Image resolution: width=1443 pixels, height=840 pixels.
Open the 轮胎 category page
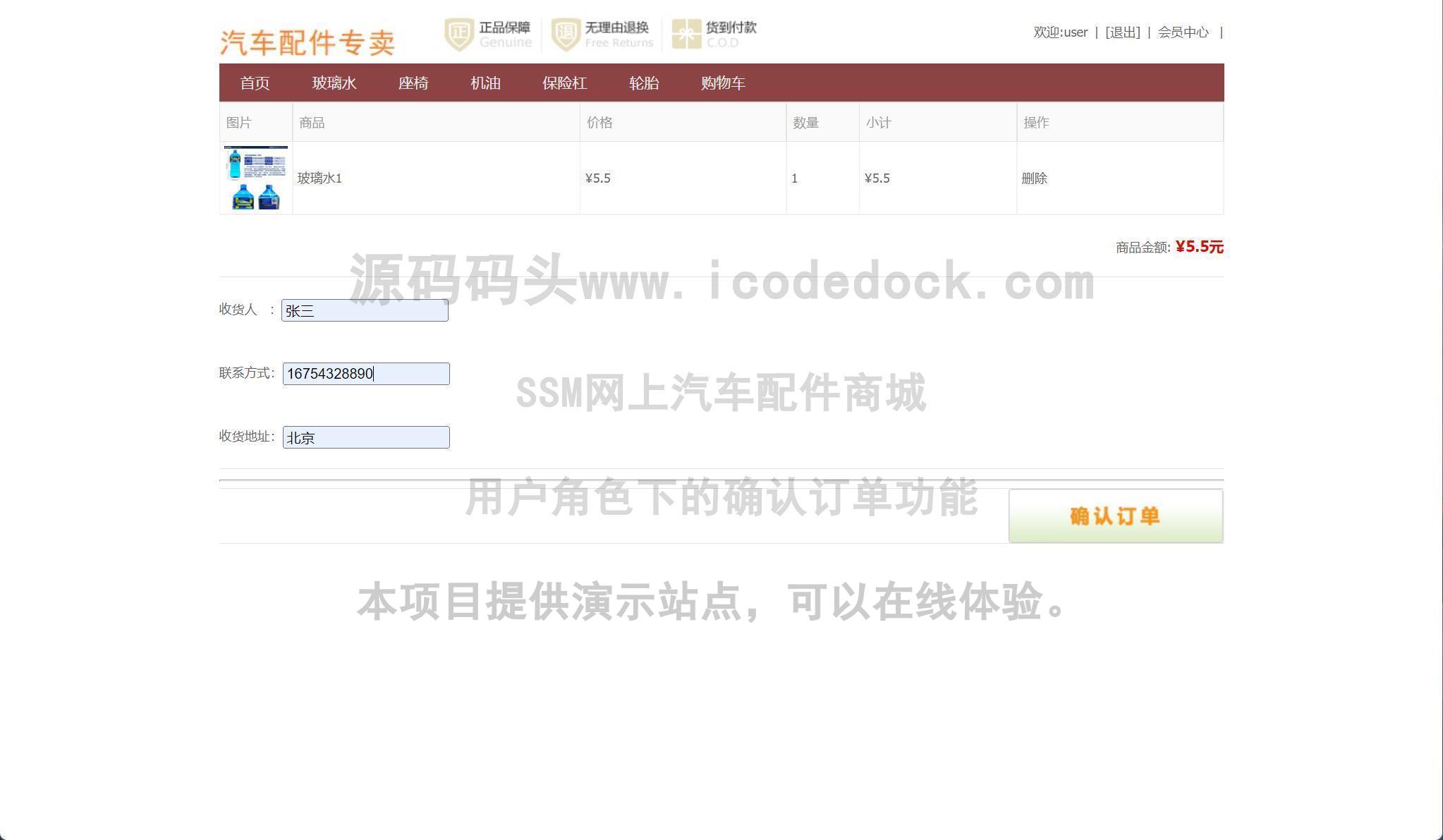click(x=644, y=83)
